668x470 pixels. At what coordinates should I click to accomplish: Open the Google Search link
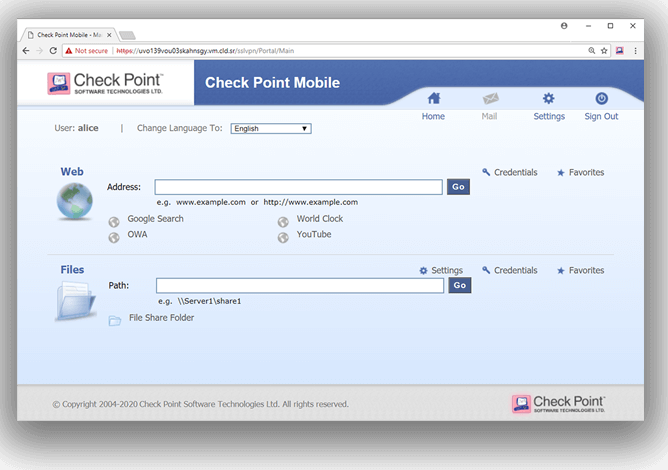pos(155,219)
